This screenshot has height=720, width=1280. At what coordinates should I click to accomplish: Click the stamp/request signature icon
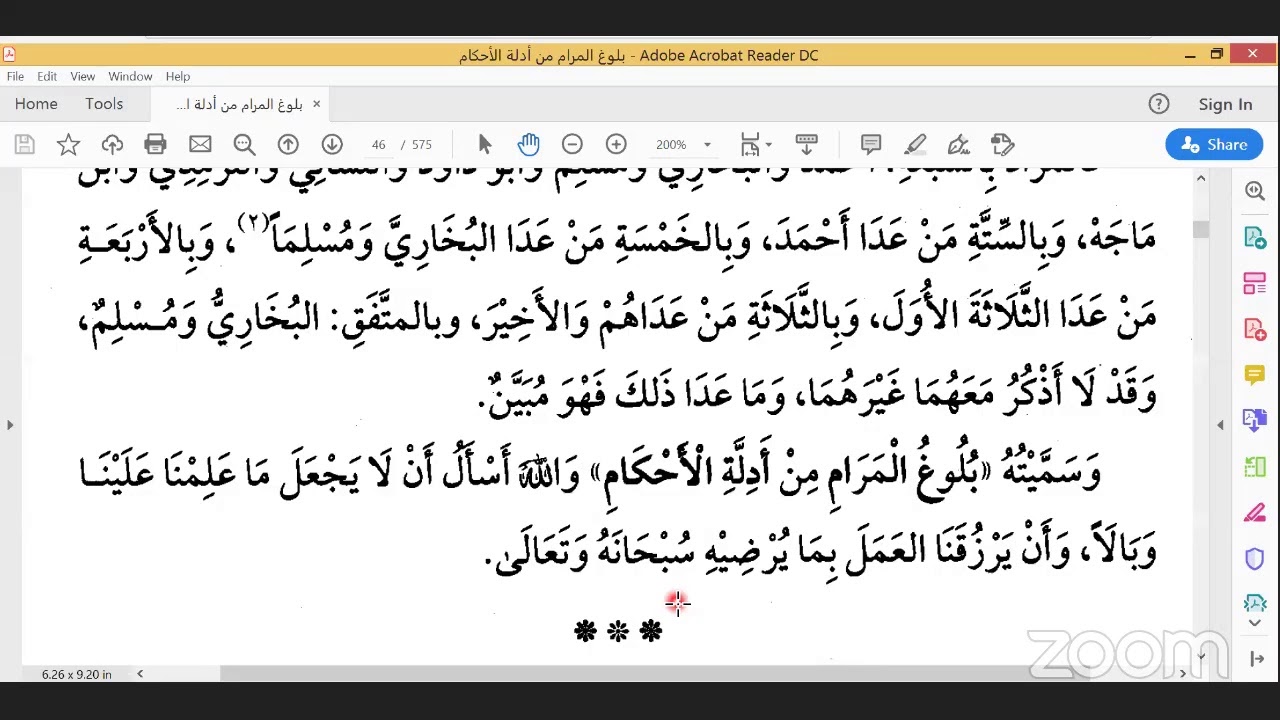(x=1003, y=145)
